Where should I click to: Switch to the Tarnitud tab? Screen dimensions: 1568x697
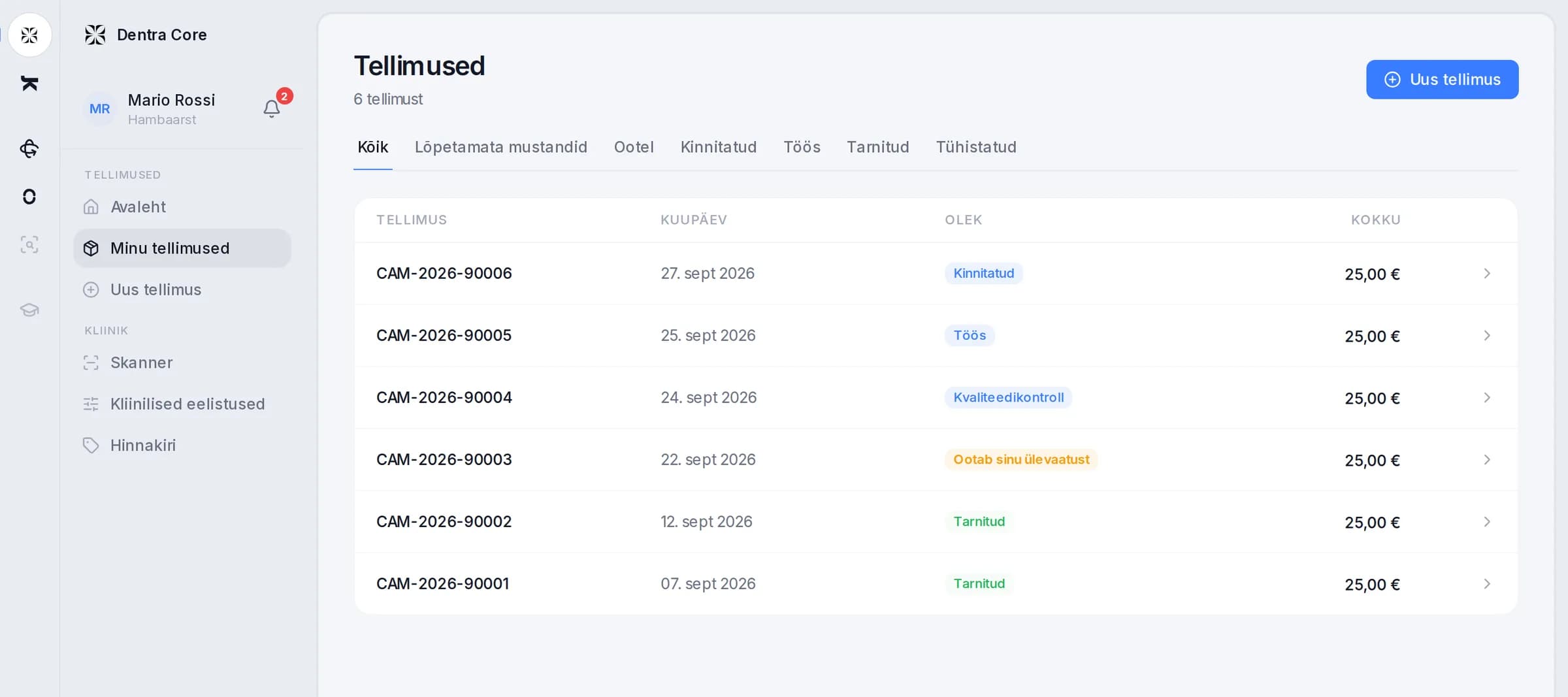pos(878,147)
